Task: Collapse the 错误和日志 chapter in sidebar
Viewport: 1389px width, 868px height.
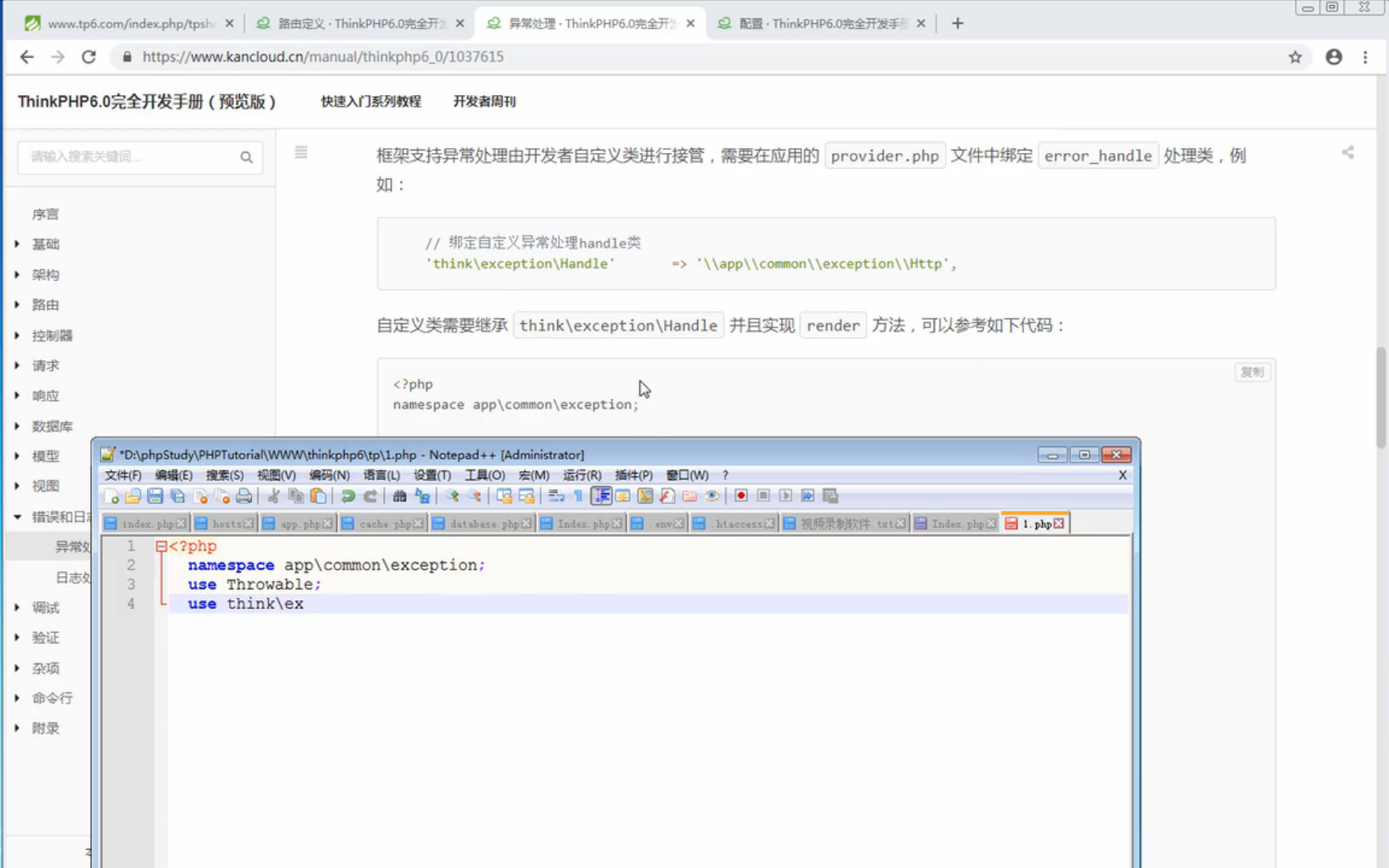Action: 17,517
